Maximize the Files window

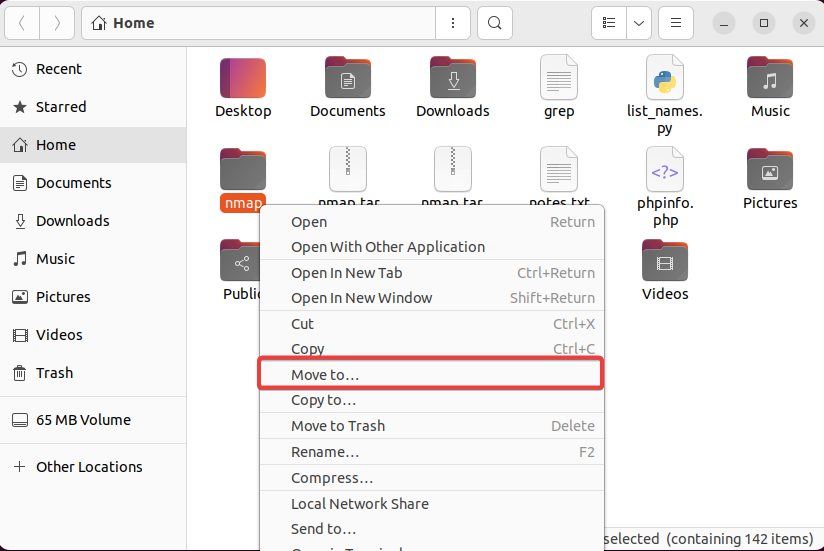point(764,23)
